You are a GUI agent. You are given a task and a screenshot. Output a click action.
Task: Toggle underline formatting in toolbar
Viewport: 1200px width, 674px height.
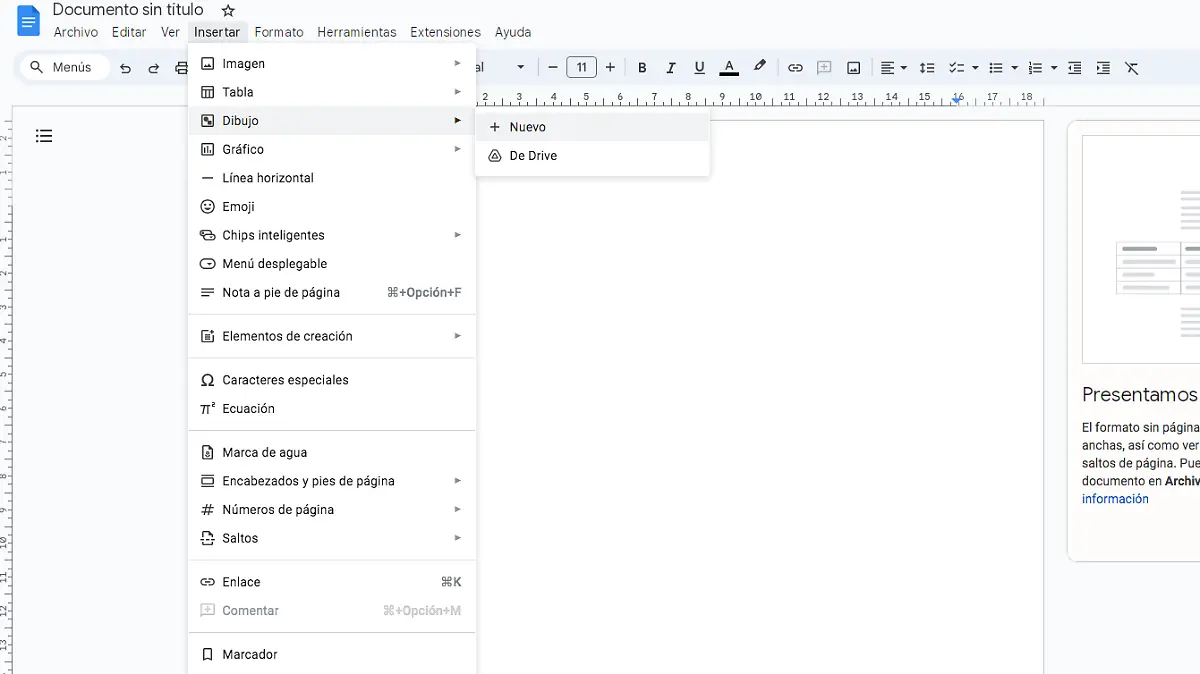click(700, 68)
